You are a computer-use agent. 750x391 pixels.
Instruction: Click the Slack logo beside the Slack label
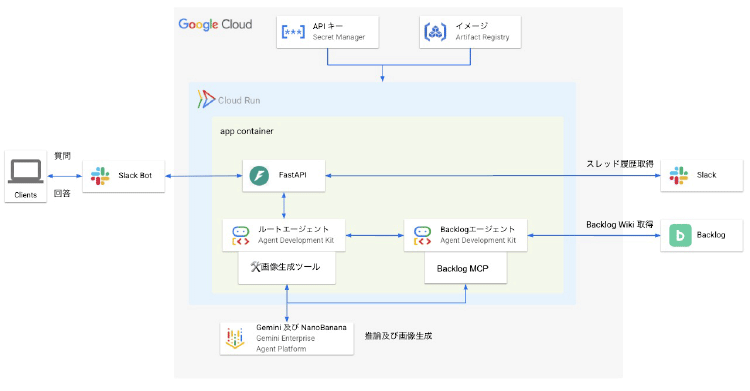[x=679, y=175]
